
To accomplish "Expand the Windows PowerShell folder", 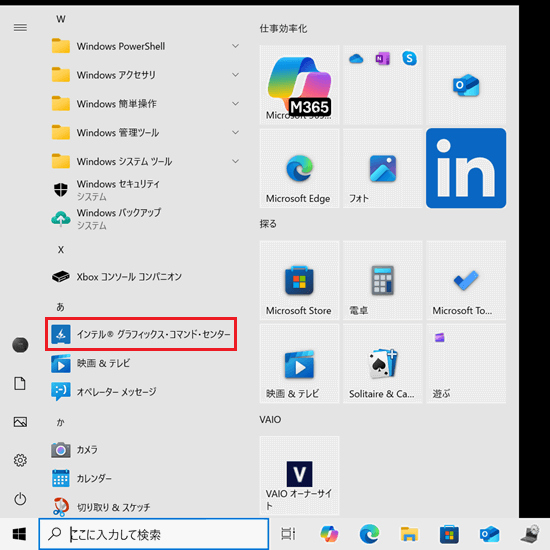I will click(145, 46).
